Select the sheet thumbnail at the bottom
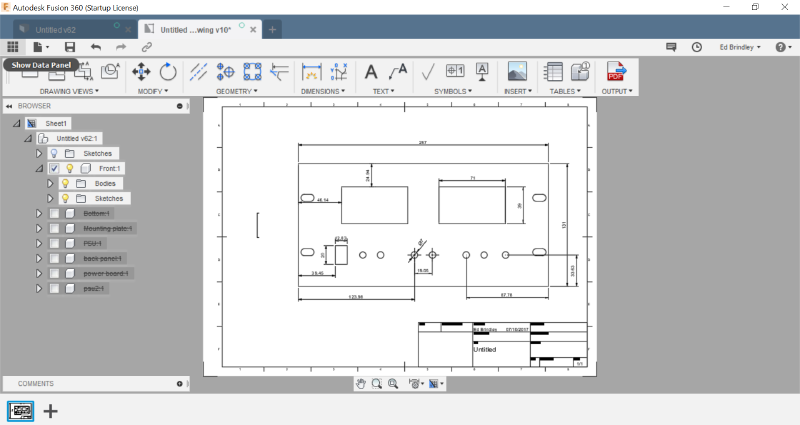The image size is (800, 425). click(21, 410)
